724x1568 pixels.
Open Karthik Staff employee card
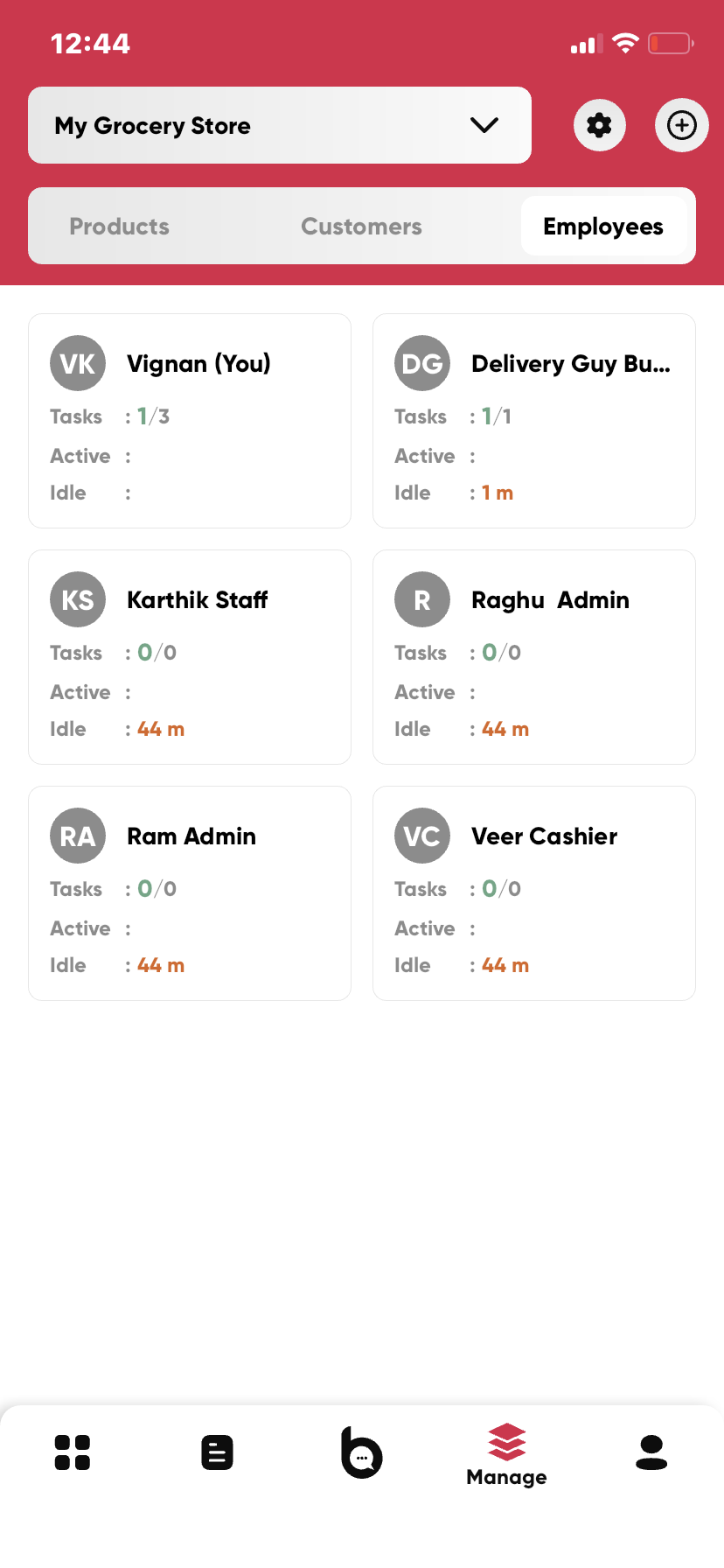190,657
